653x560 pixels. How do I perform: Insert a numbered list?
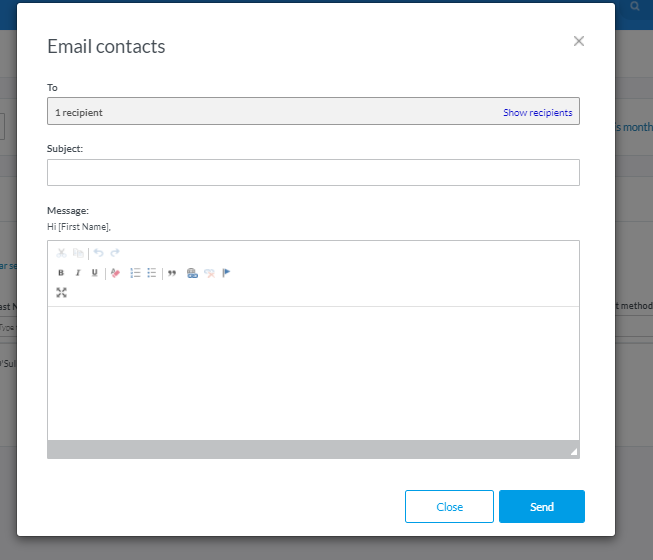(135, 273)
